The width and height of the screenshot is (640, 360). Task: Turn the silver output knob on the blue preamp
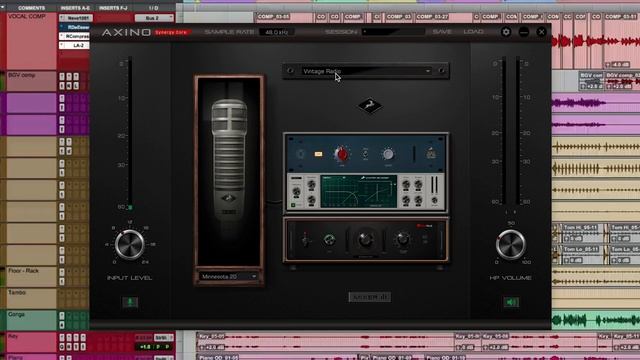point(388,154)
